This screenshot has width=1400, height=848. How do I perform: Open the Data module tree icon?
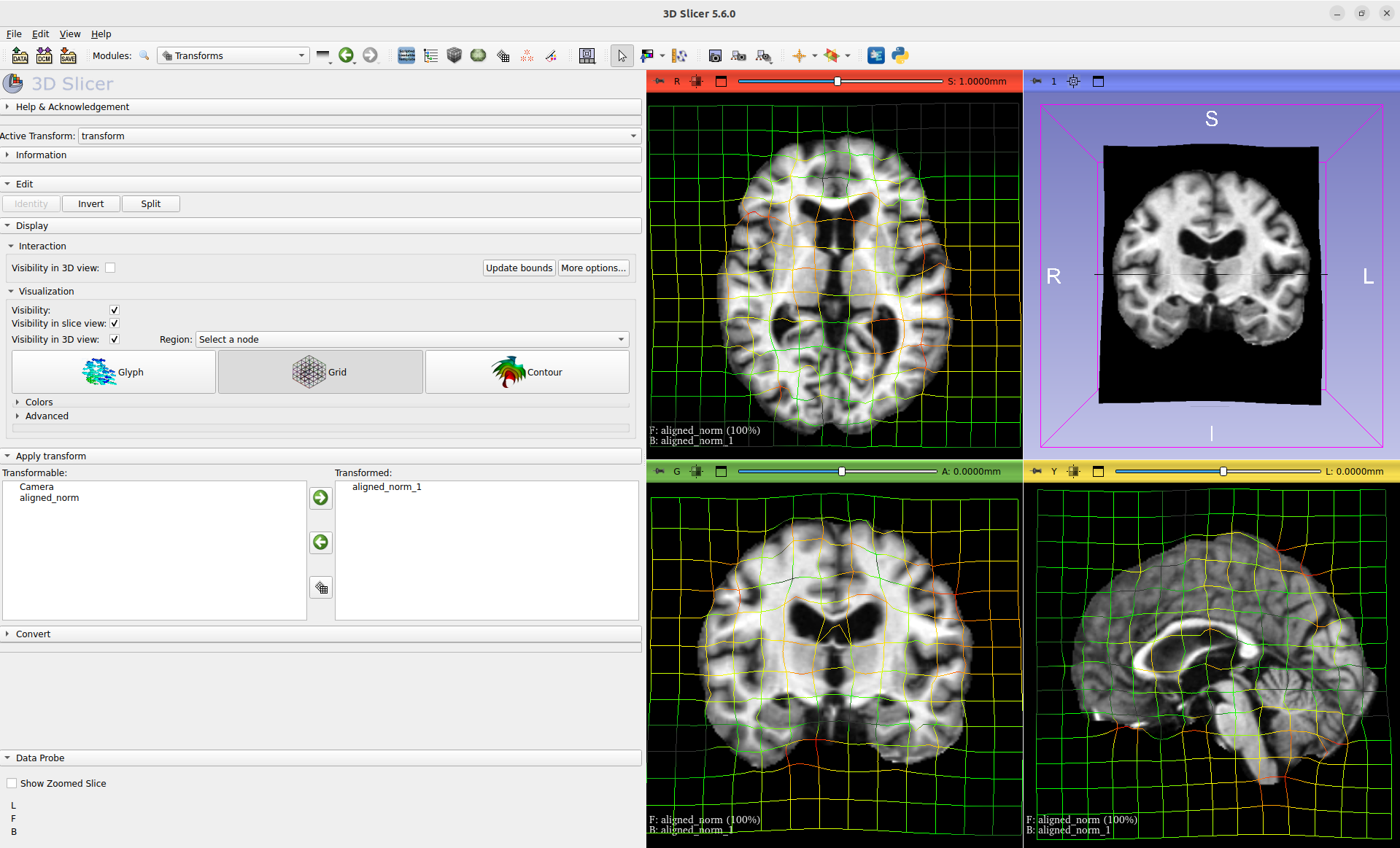click(430, 55)
